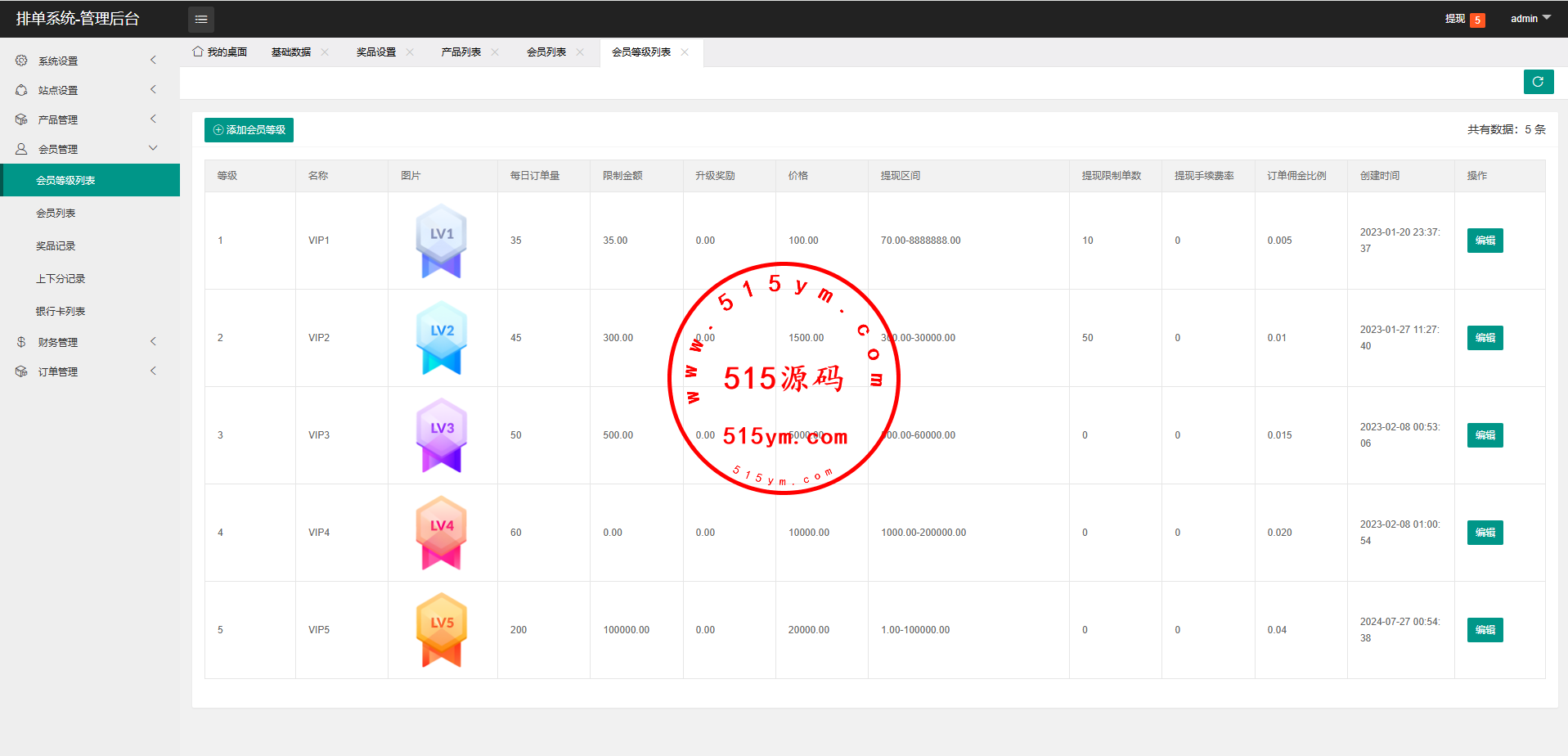Open 银行卡列表 in the sidebar

pyautogui.click(x=61, y=311)
